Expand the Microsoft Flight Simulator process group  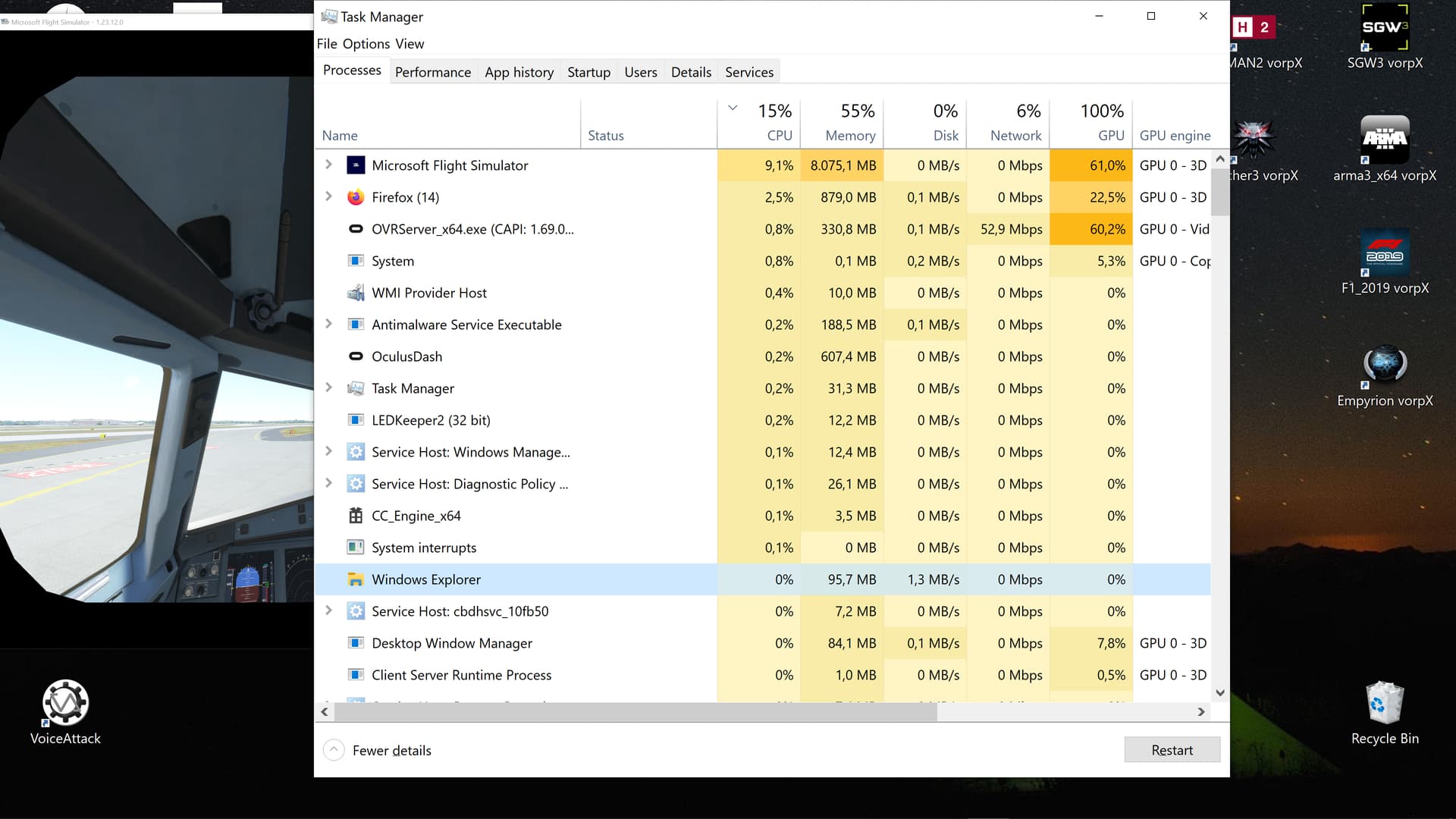coord(328,165)
